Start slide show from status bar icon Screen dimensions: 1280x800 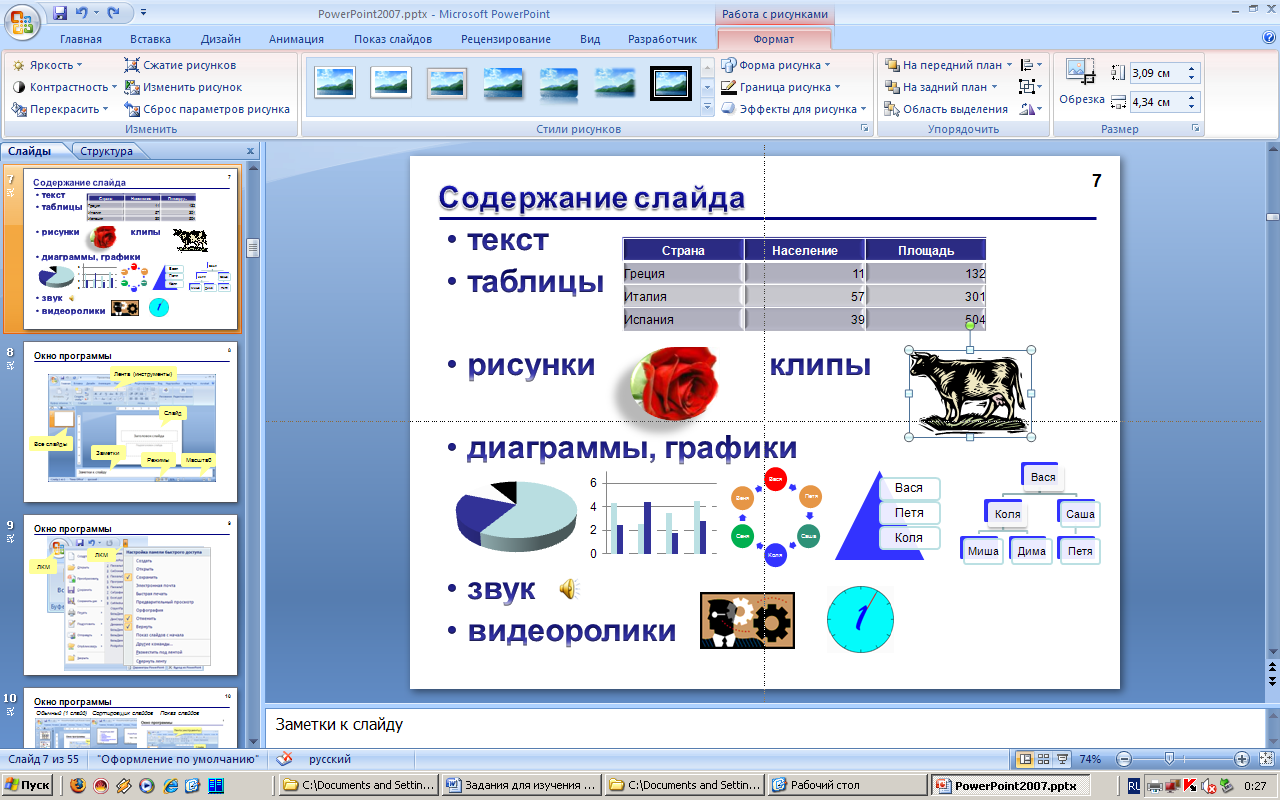coord(1063,759)
